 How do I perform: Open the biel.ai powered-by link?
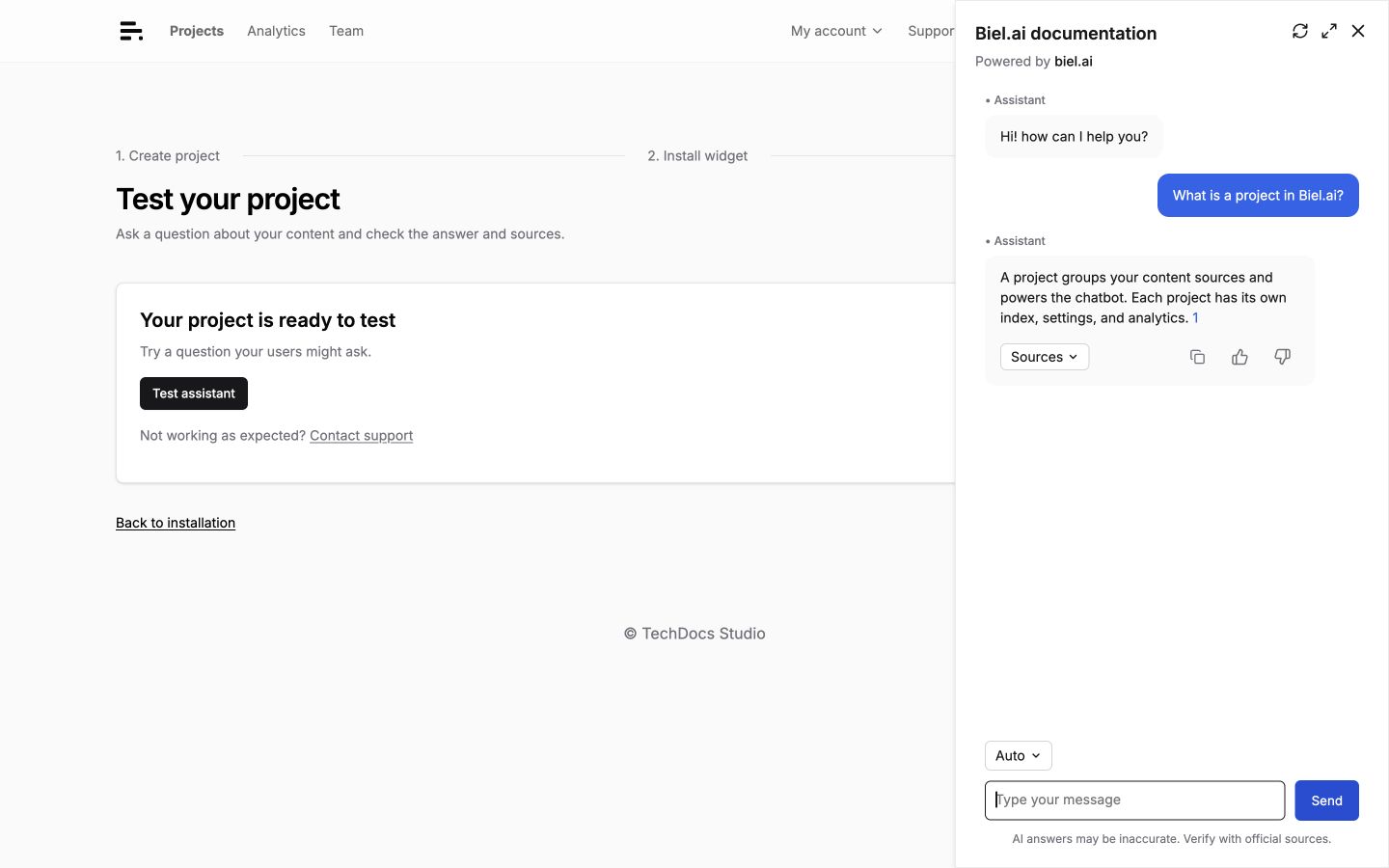pyautogui.click(x=1074, y=62)
